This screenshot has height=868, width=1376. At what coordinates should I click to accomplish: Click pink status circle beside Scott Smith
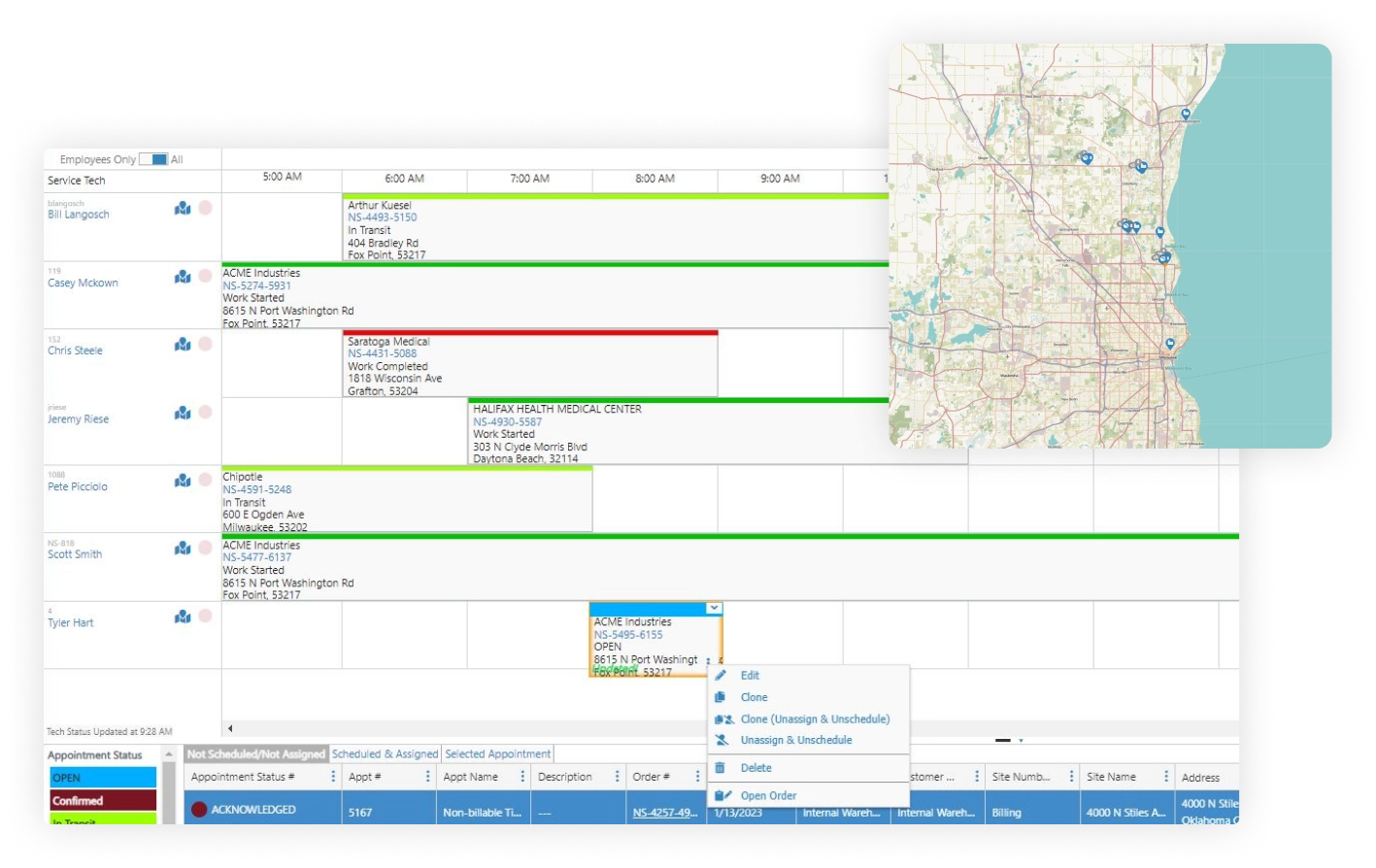[x=205, y=548]
